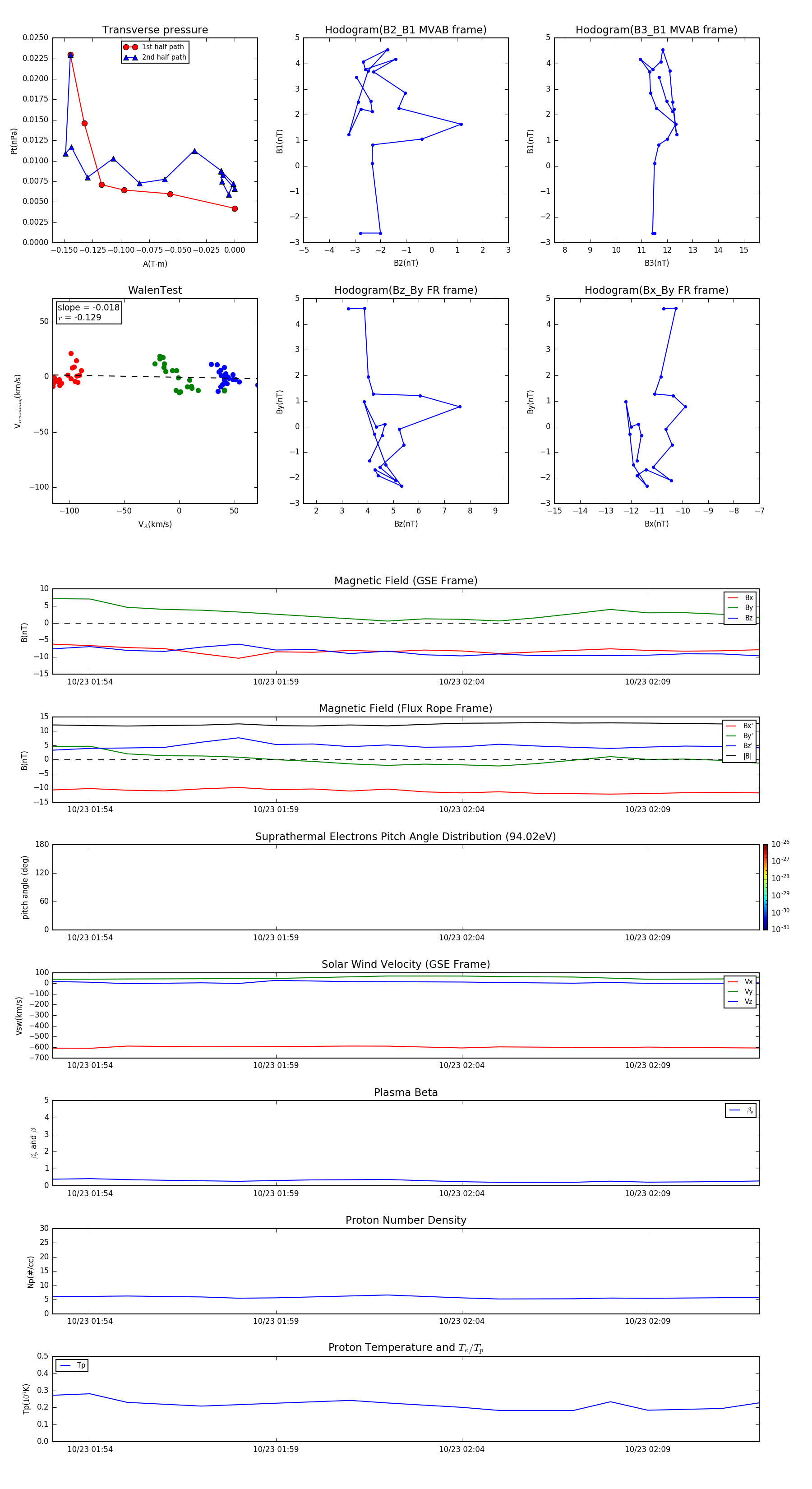Viewport: 812px width, 1489px height.
Task: Click the 'Vx' legend entry in velocity panel
Action: pyautogui.click(x=740, y=982)
